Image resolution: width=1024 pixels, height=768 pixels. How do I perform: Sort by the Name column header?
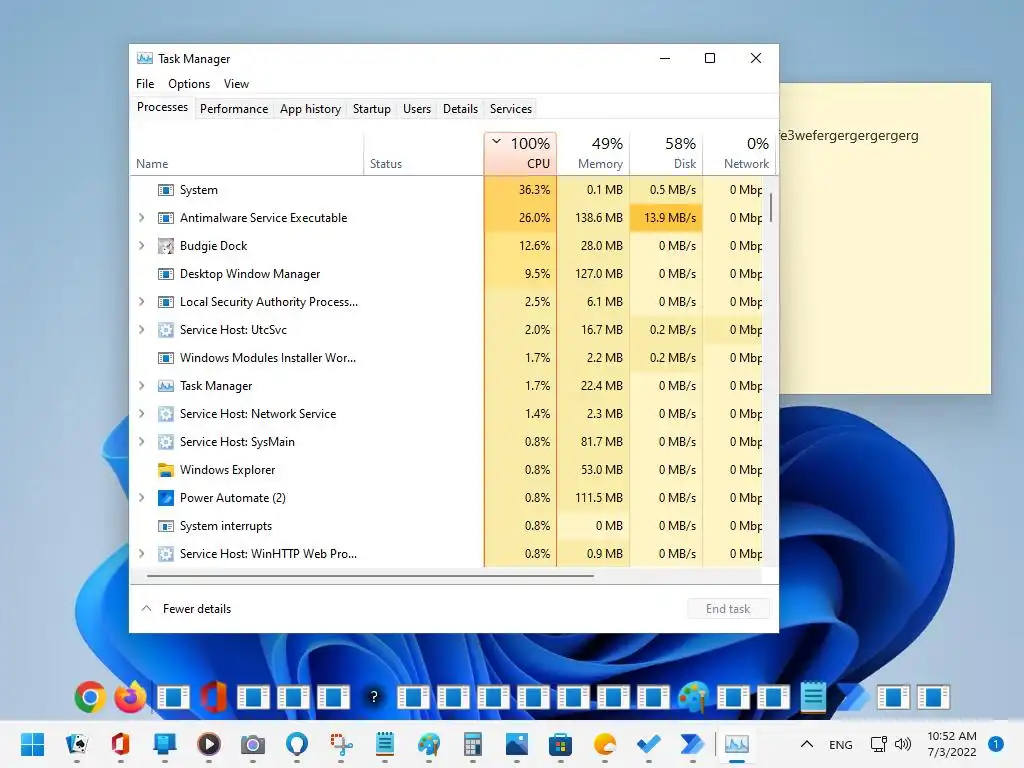pyautogui.click(x=247, y=154)
